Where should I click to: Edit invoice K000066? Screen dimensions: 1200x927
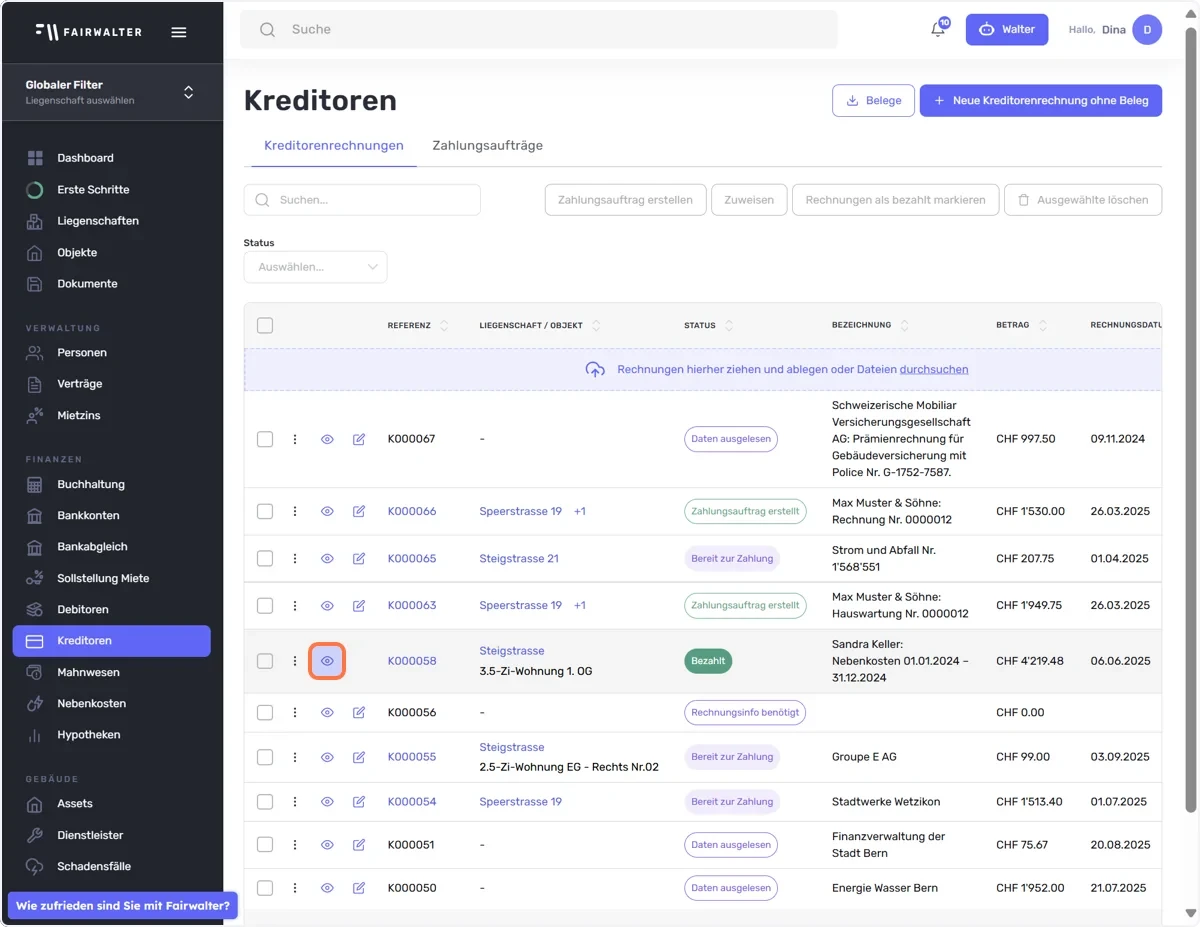tap(359, 511)
